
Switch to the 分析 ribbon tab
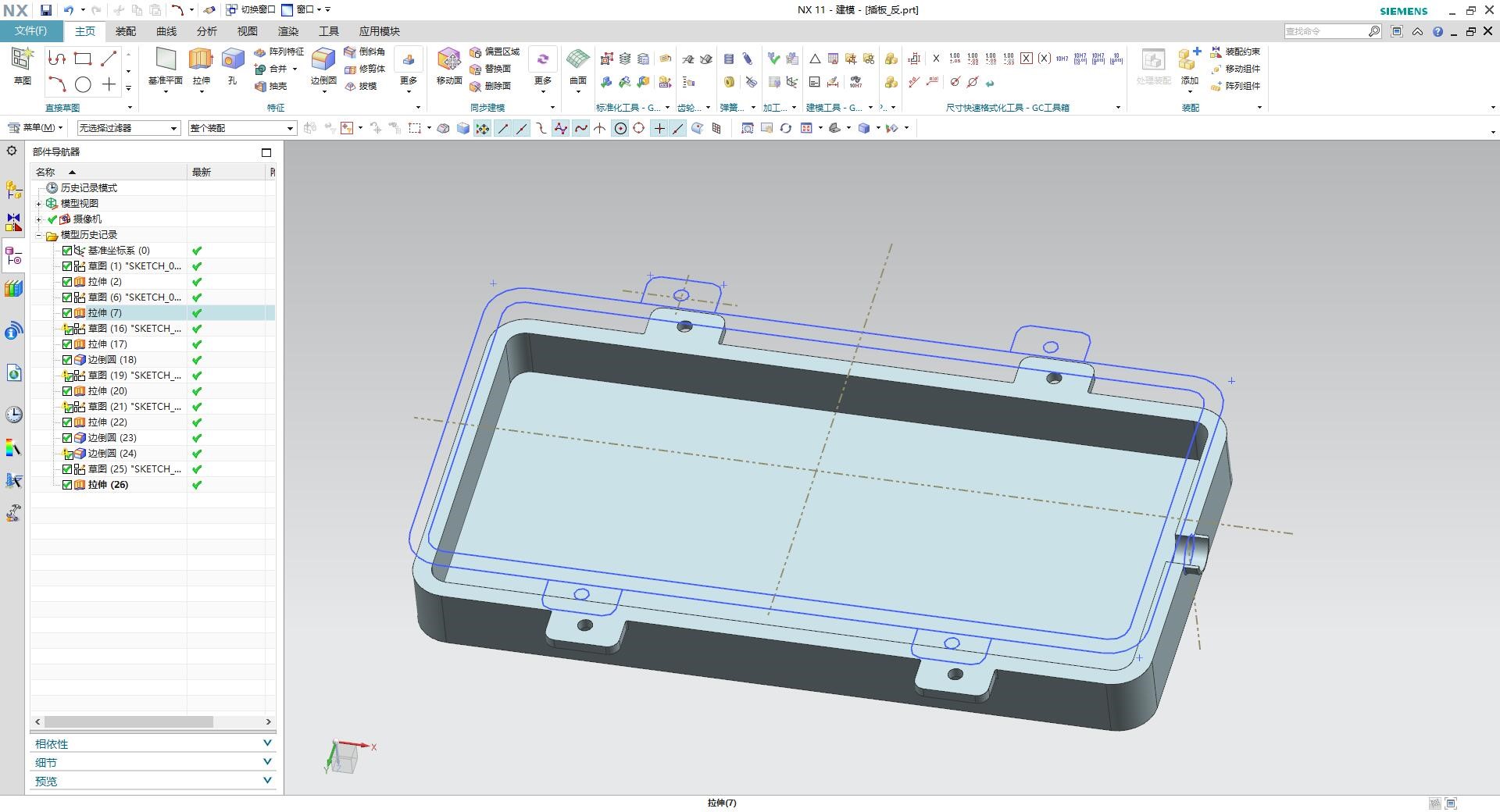tap(207, 31)
